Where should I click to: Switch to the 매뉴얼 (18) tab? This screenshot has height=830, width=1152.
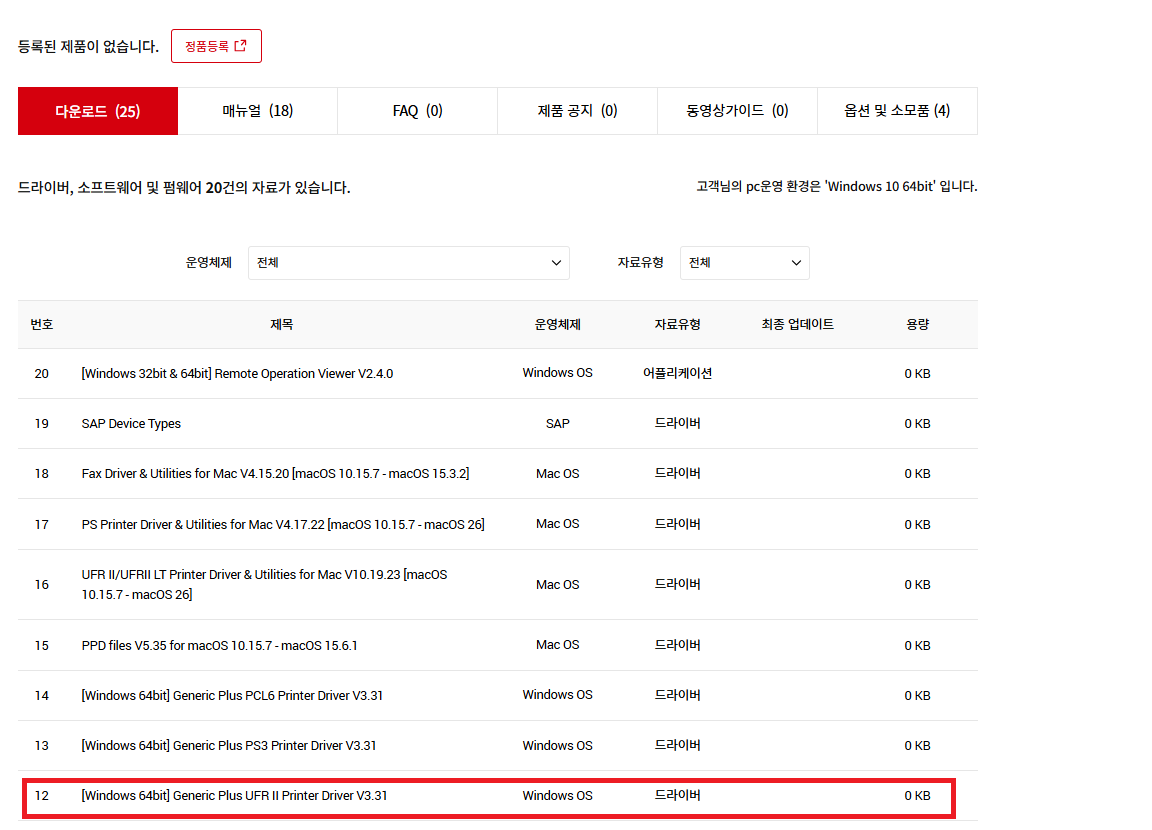[x=258, y=111]
